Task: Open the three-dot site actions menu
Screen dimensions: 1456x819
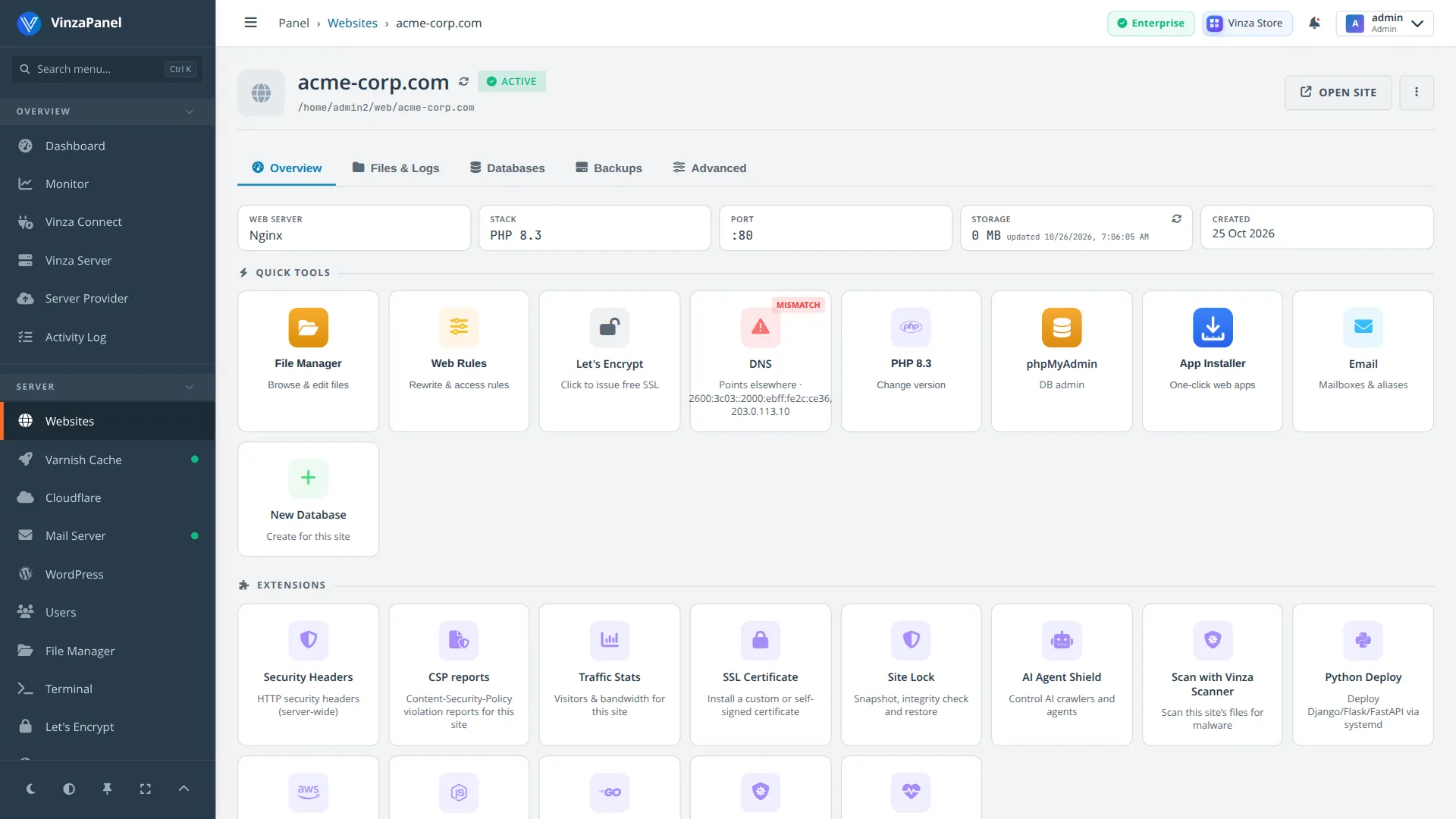Action: pyautogui.click(x=1416, y=93)
